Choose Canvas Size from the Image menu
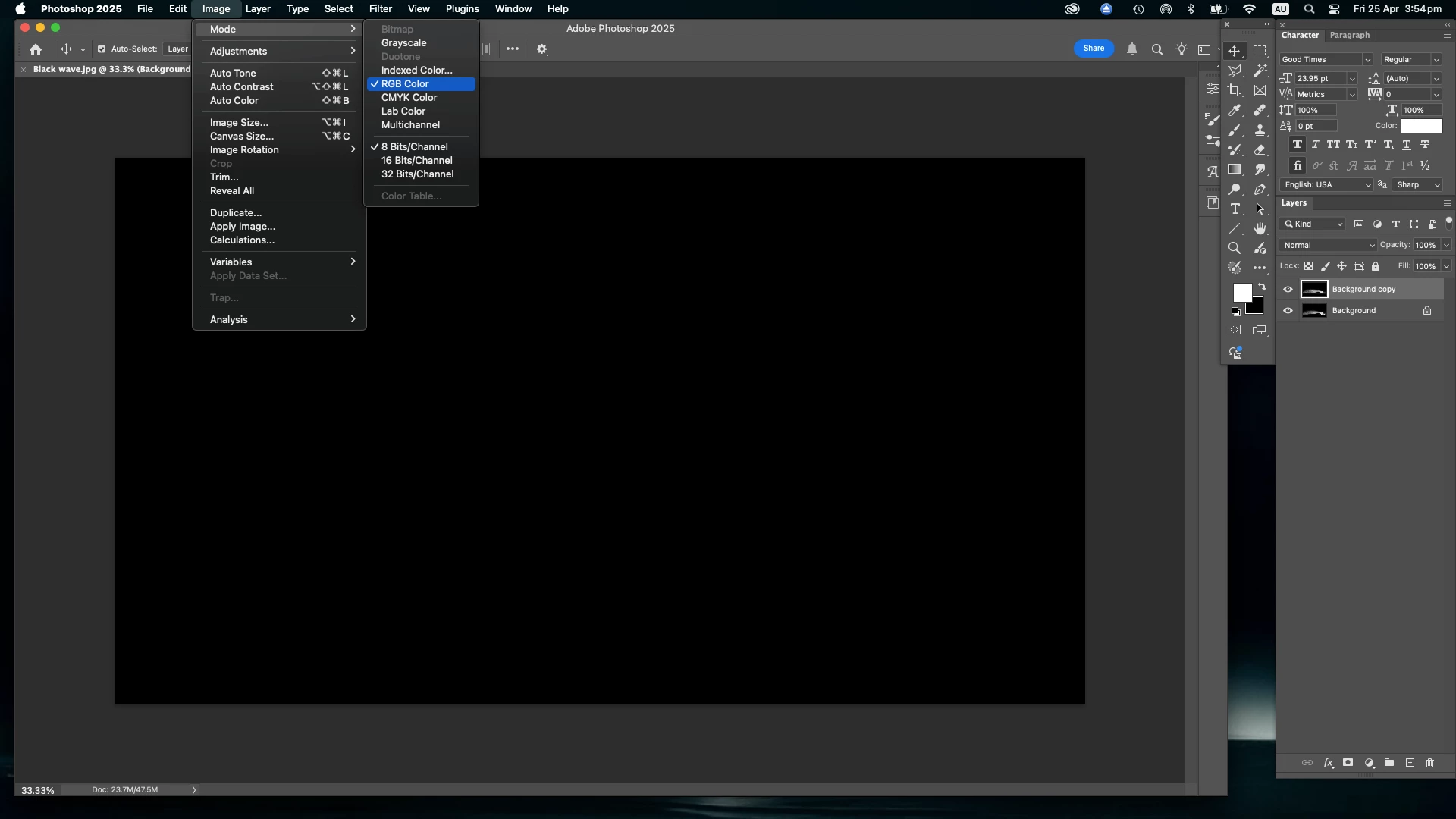The width and height of the screenshot is (1456, 819). pos(242,136)
